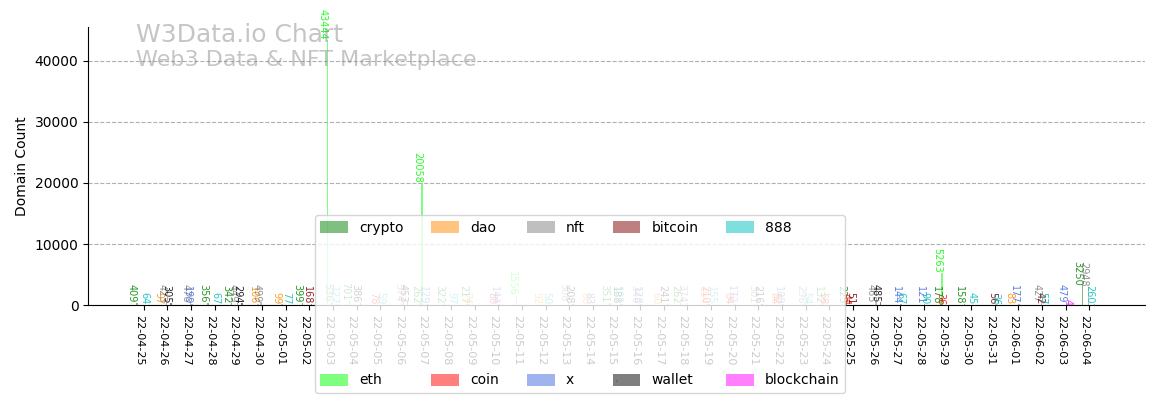
Task: Click the 40000 y-axis tick label
Action: 56,61
